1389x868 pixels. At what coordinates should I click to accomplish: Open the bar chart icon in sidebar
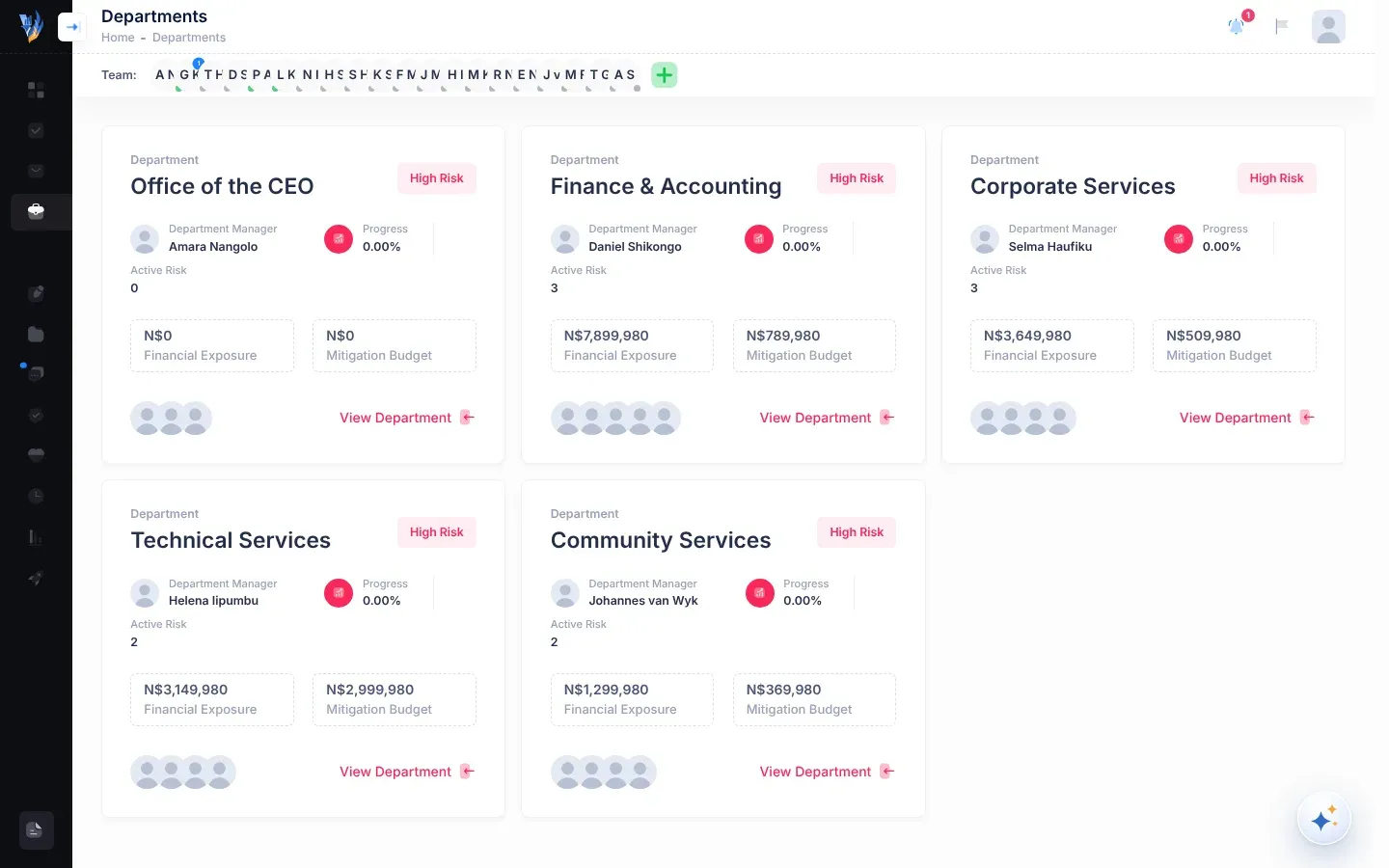(36, 537)
